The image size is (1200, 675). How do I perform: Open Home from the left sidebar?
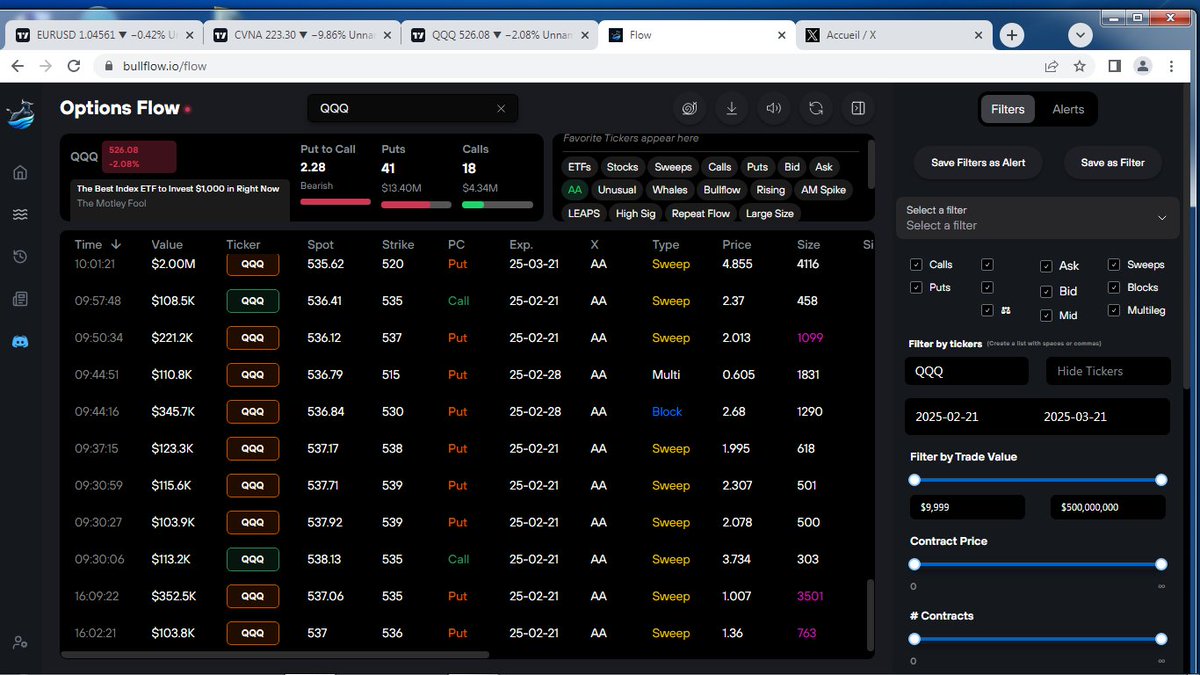20,173
